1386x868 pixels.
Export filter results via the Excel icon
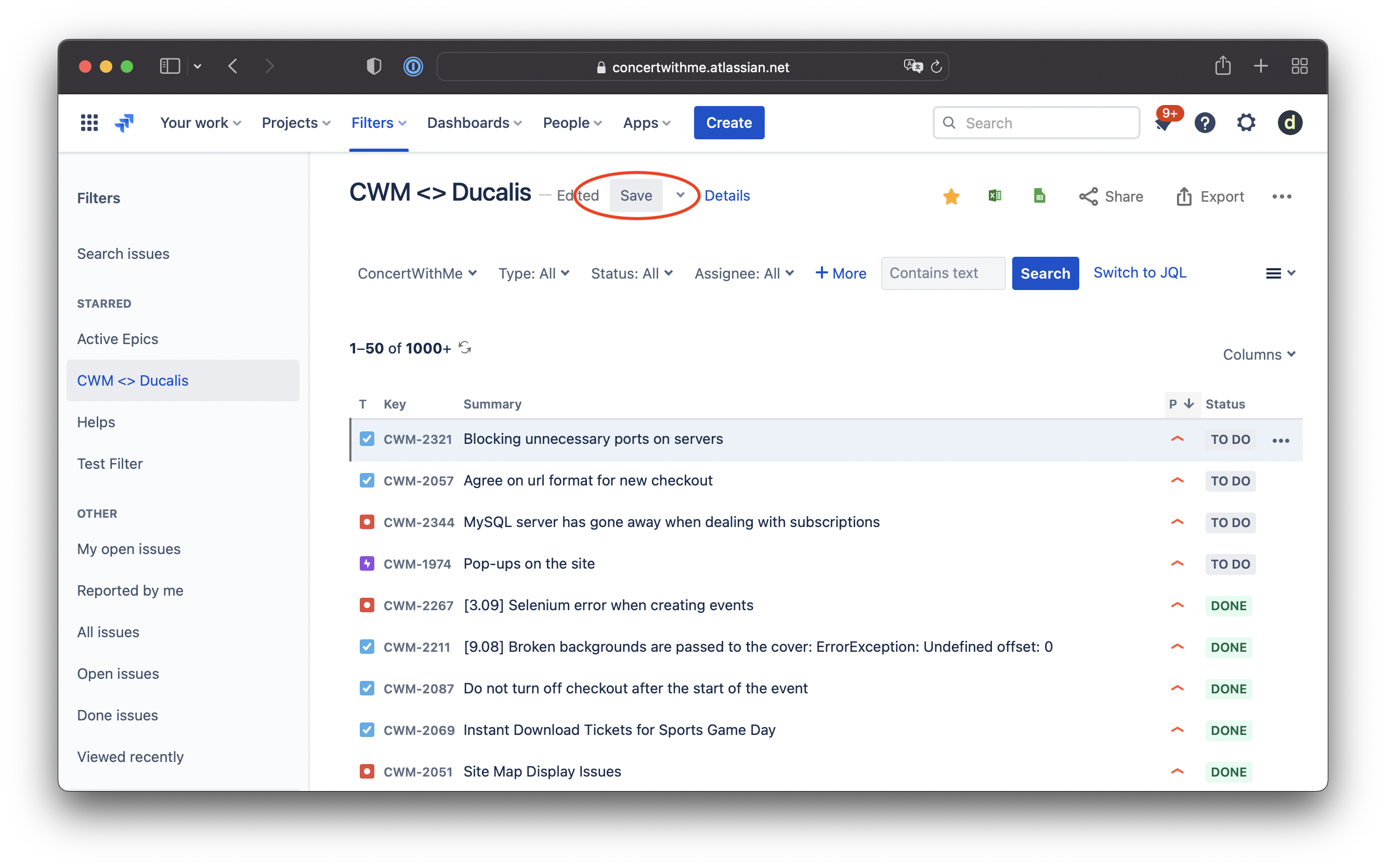[995, 196]
